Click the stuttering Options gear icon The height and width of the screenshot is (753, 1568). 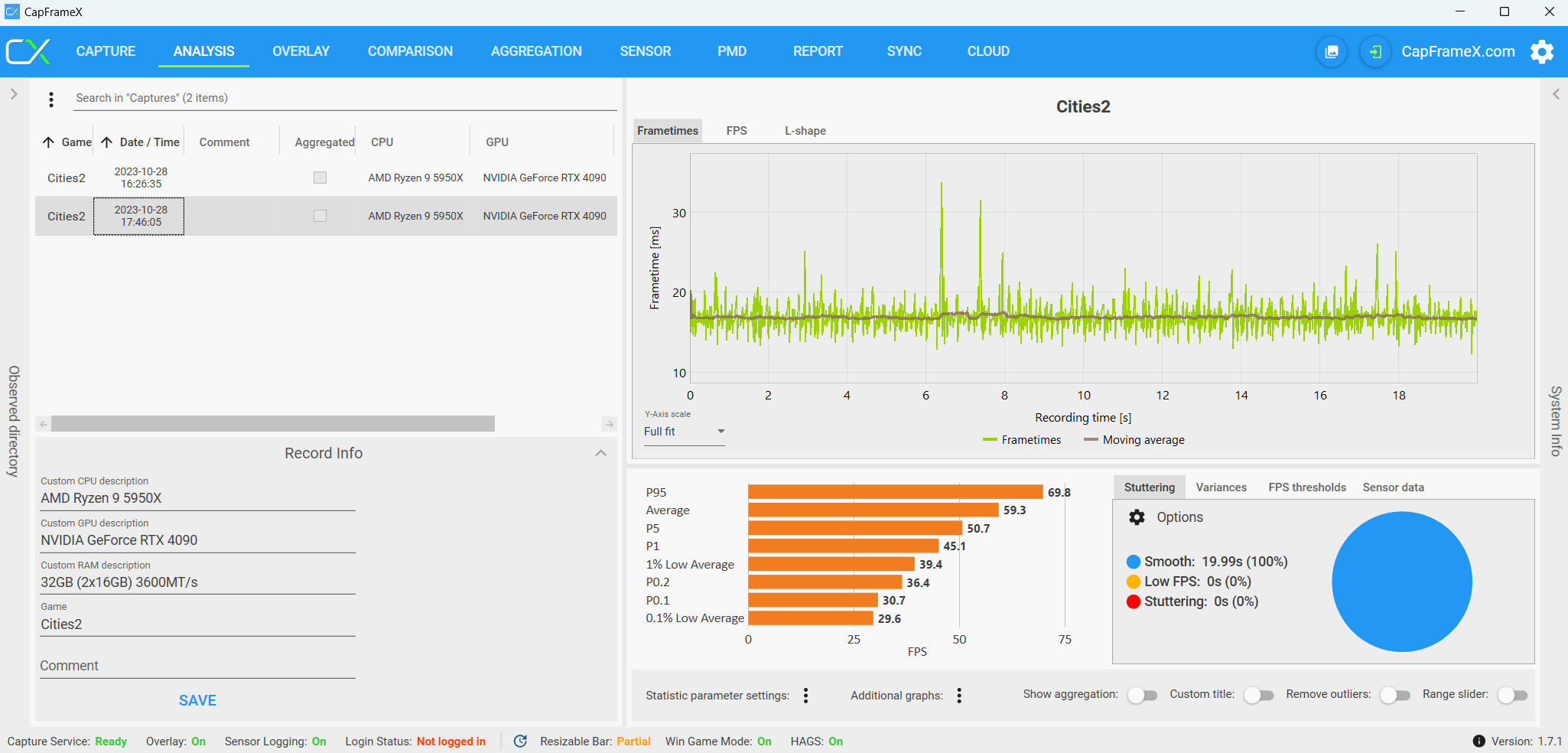(1137, 517)
